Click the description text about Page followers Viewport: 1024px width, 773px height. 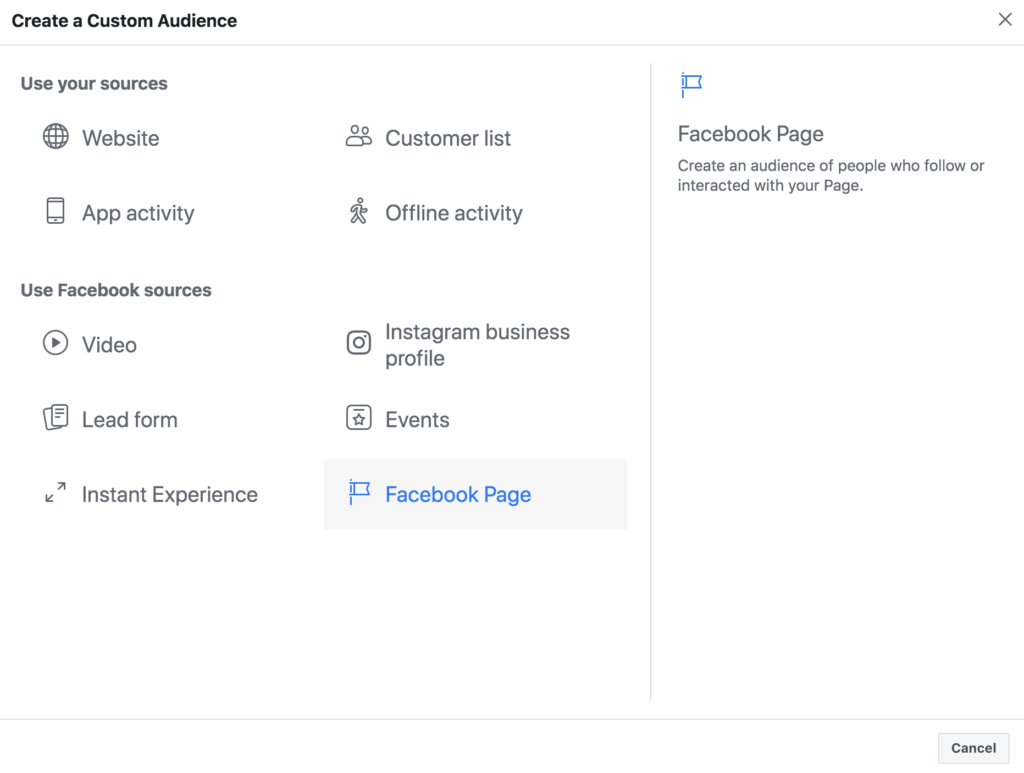(831, 175)
